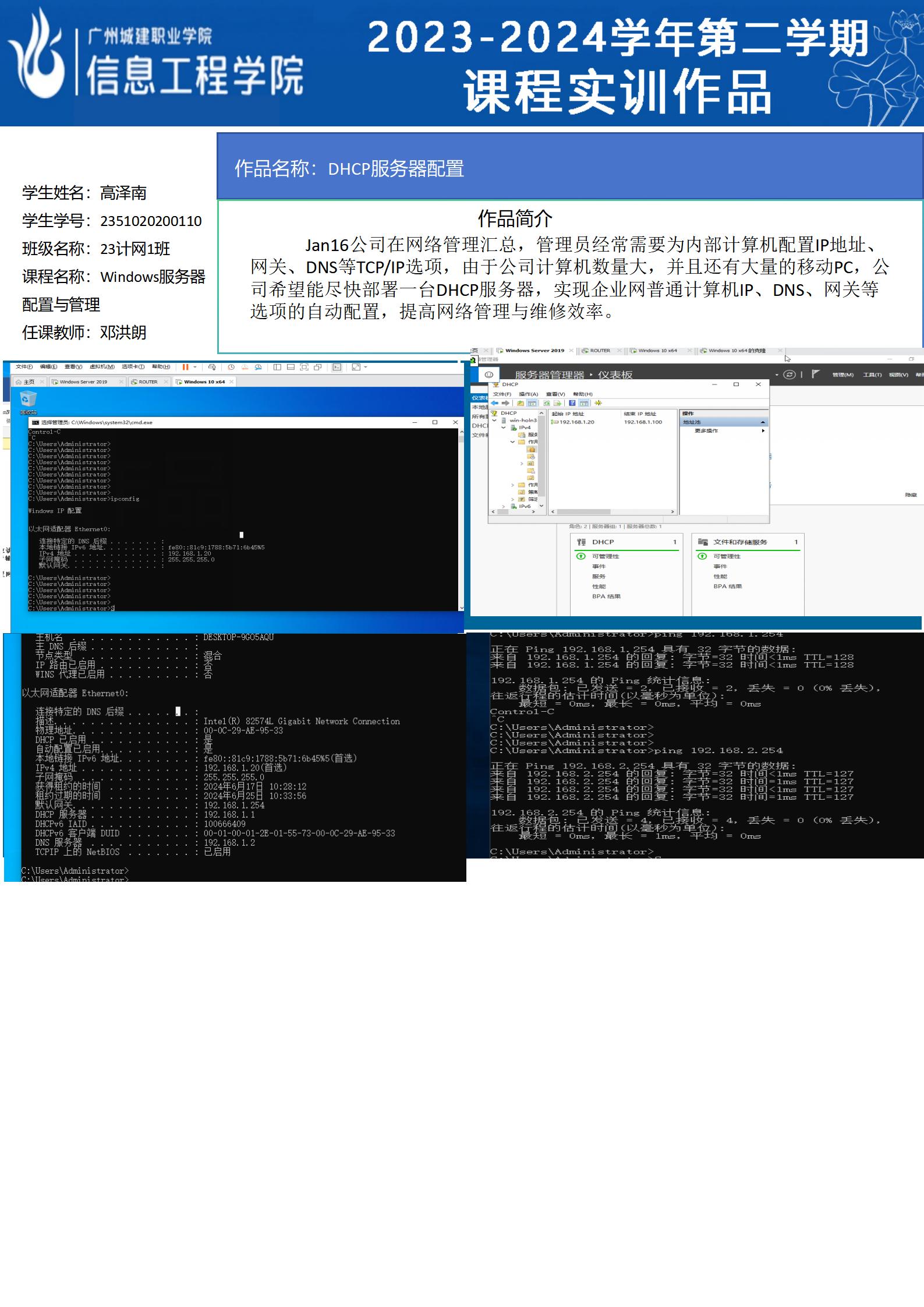Select the 192.168.1.20 address pool row
The height and width of the screenshot is (1307, 924).
(x=576, y=422)
